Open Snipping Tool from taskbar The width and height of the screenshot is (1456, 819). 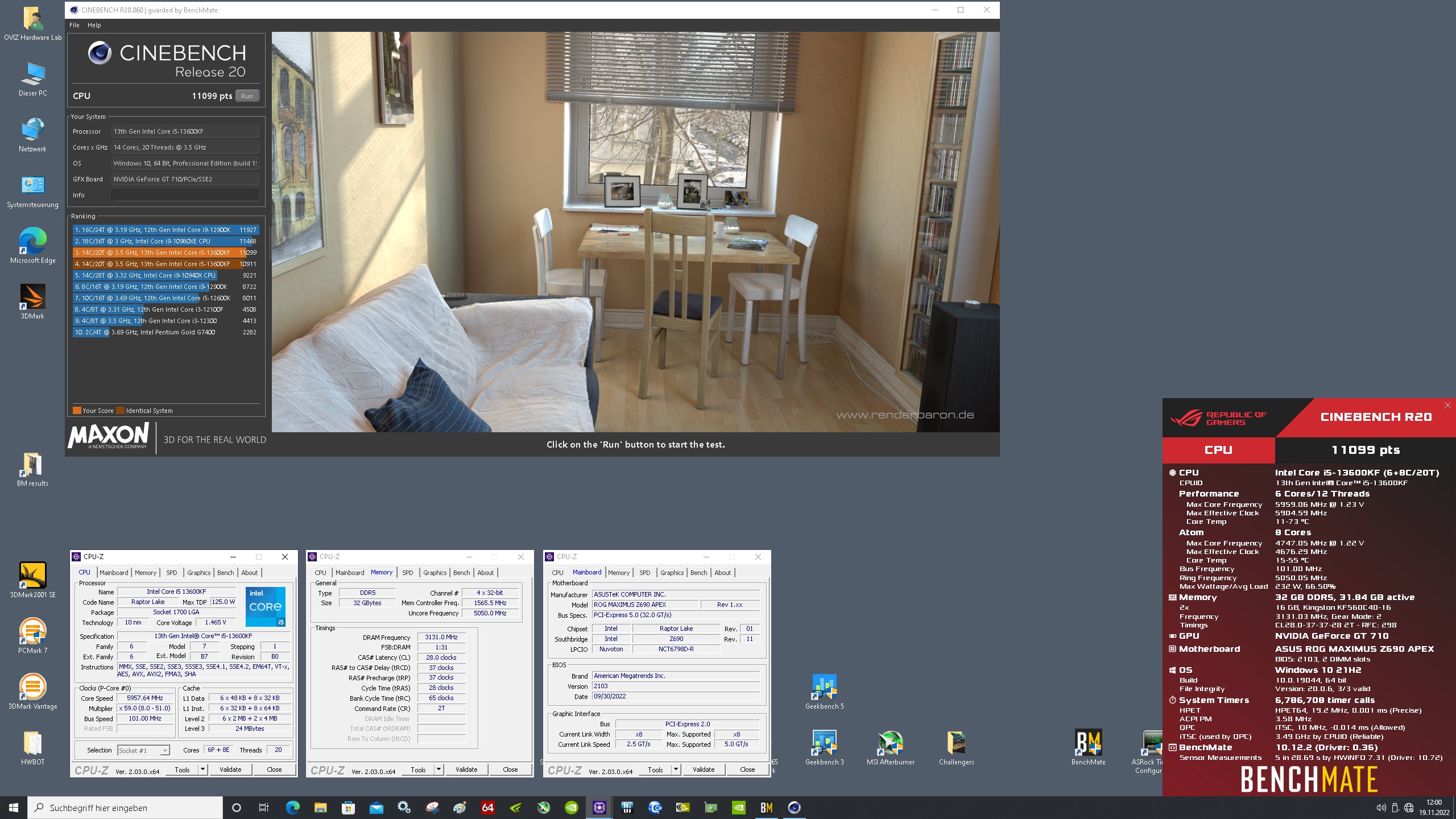click(432, 808)
